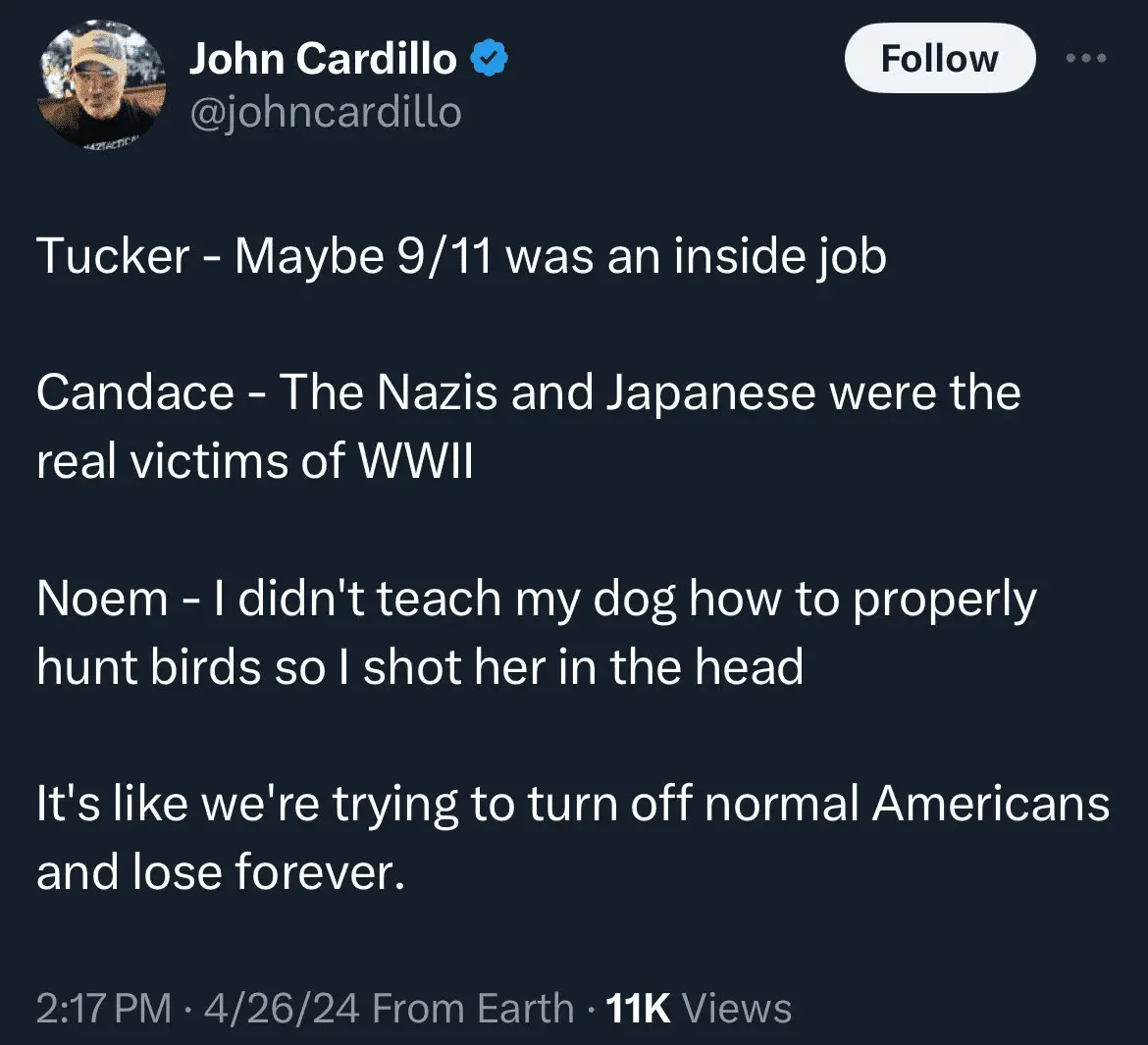The width and height of the screenshot is (1148, 1045).
Task: Click the line starting with Candace
Action: [x=528, y=393]
